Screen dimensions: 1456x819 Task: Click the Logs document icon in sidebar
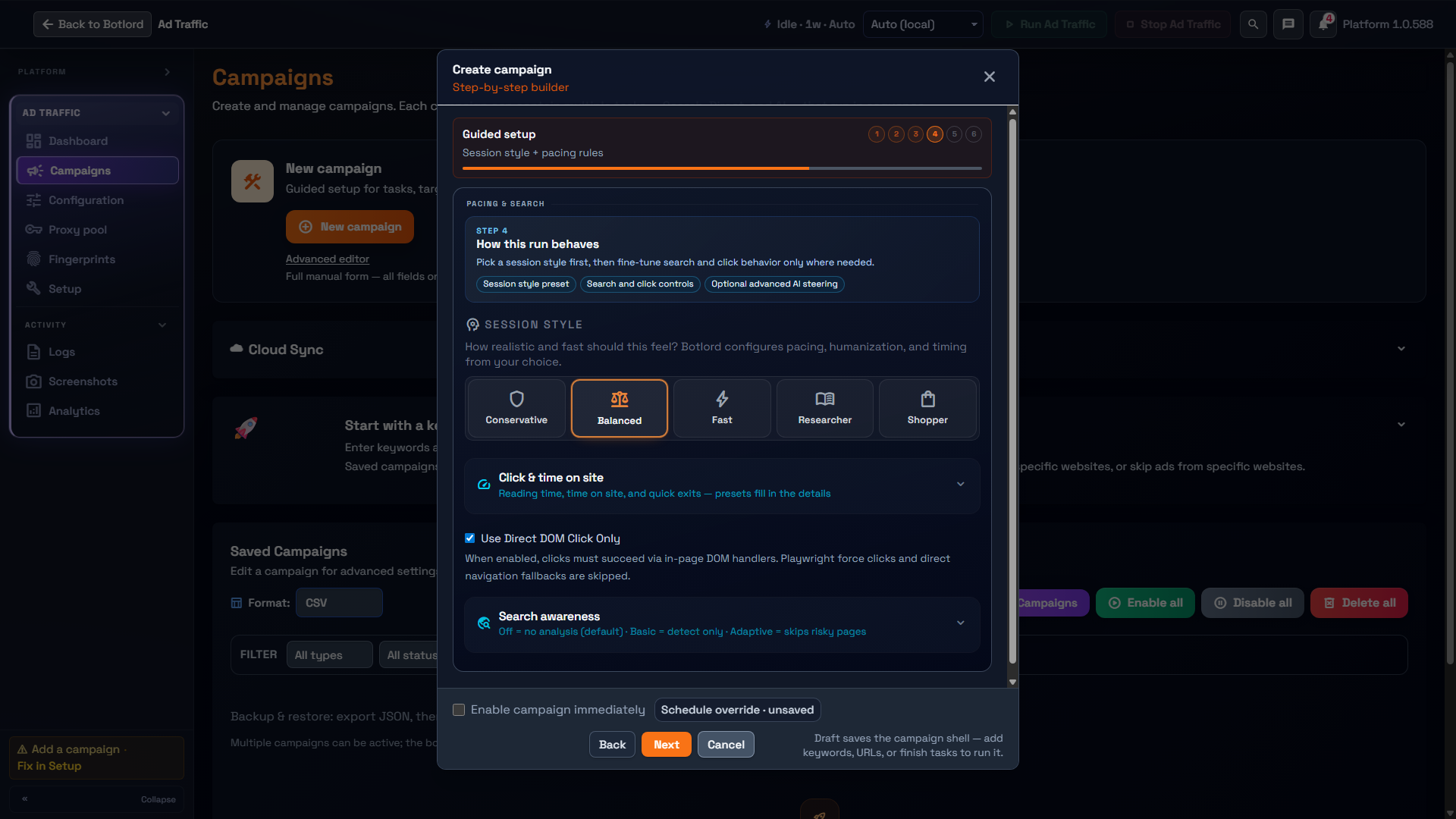coord(33,352)
